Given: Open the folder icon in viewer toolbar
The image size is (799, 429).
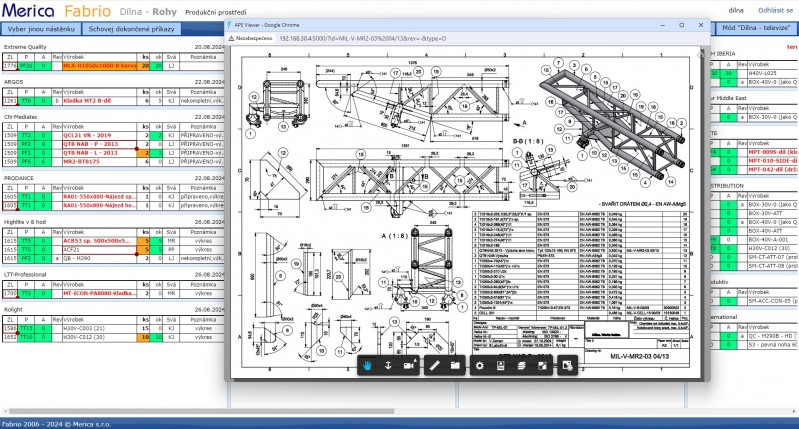Looking at the screenshot, I should (x=455, y=366).
